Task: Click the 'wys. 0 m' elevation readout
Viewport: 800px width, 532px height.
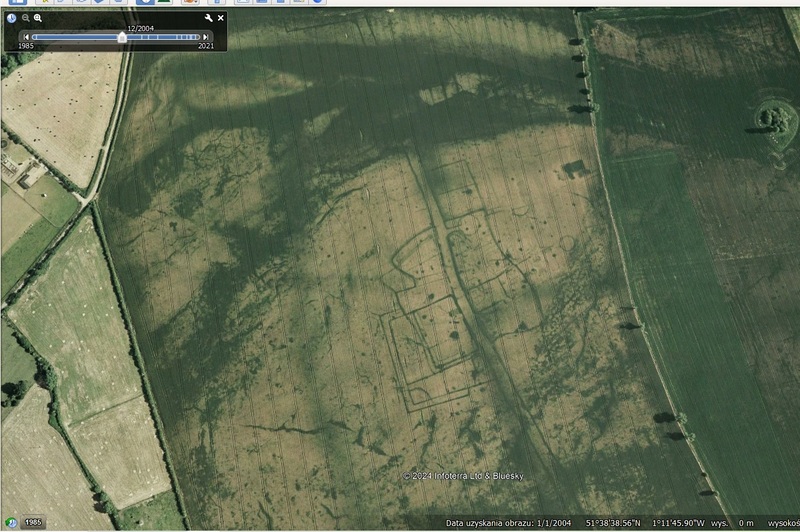Action: (732, 523)
